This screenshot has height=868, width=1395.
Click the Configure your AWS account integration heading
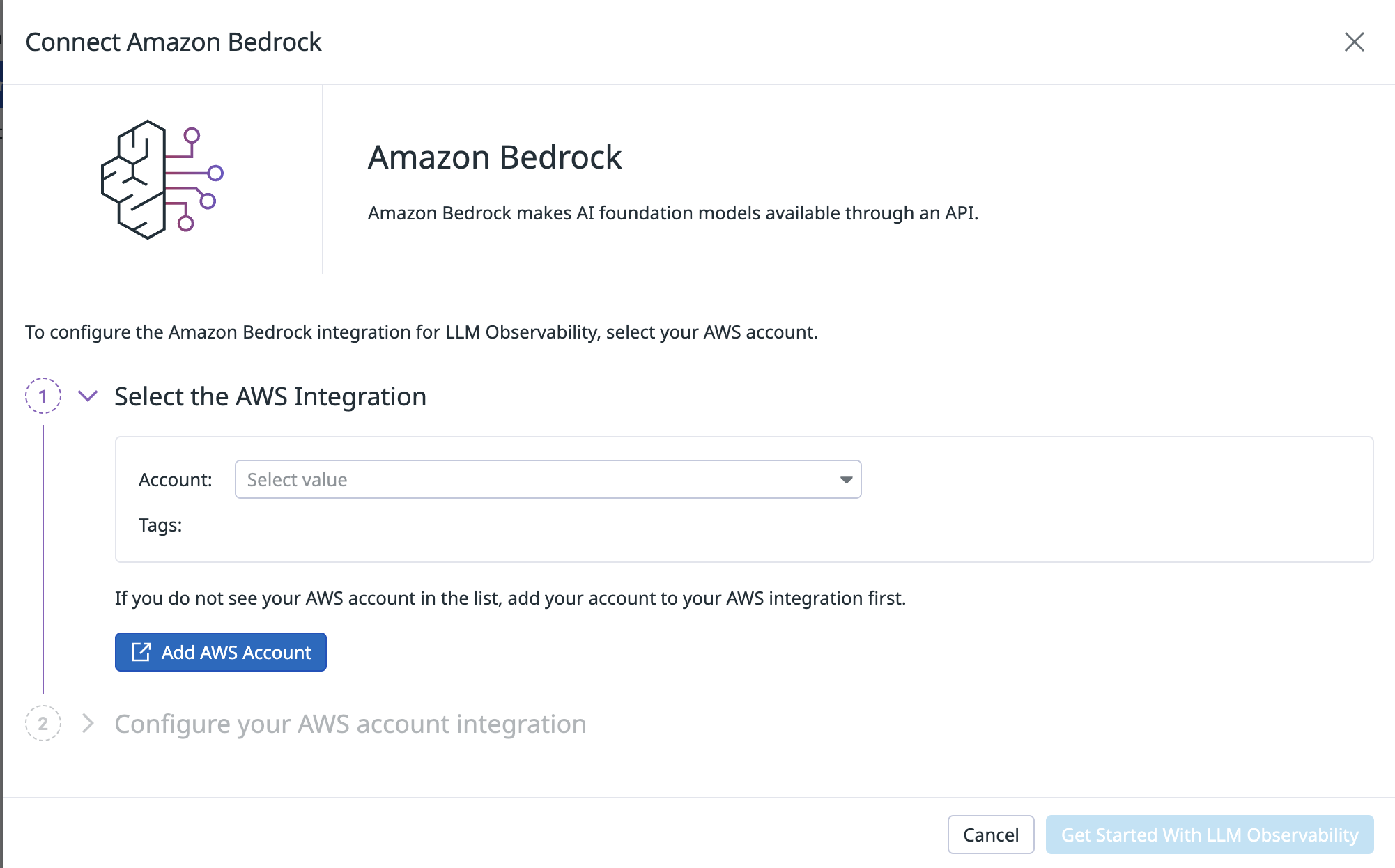350,724
